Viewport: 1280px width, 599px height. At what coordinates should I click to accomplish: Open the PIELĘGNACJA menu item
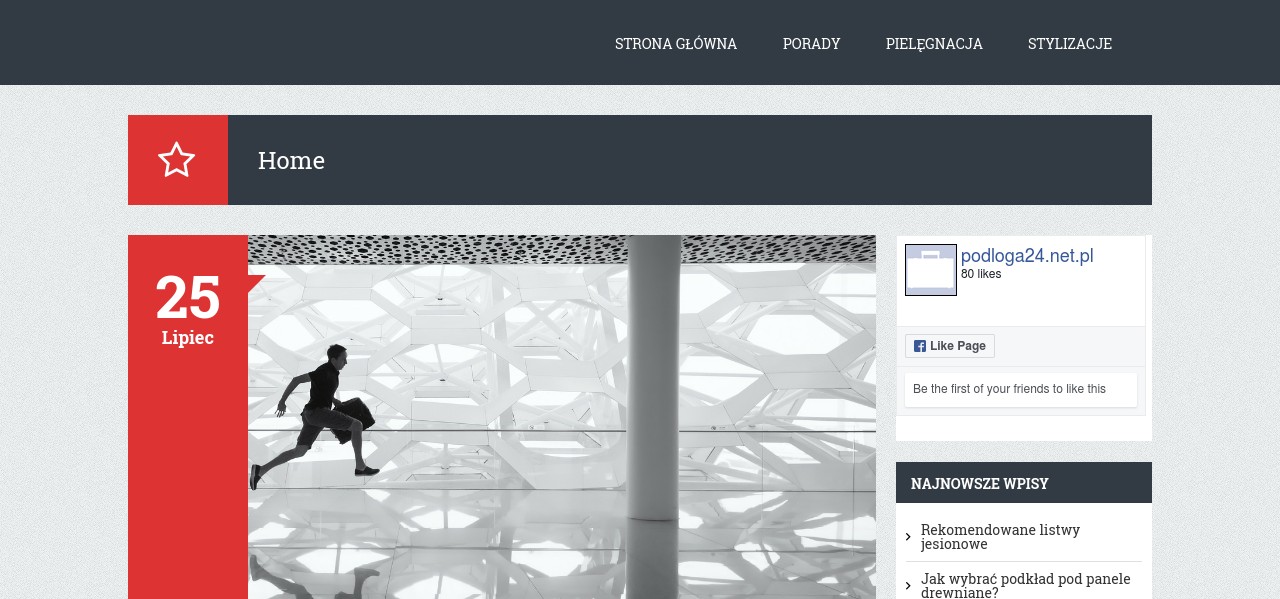pos(934,43)
